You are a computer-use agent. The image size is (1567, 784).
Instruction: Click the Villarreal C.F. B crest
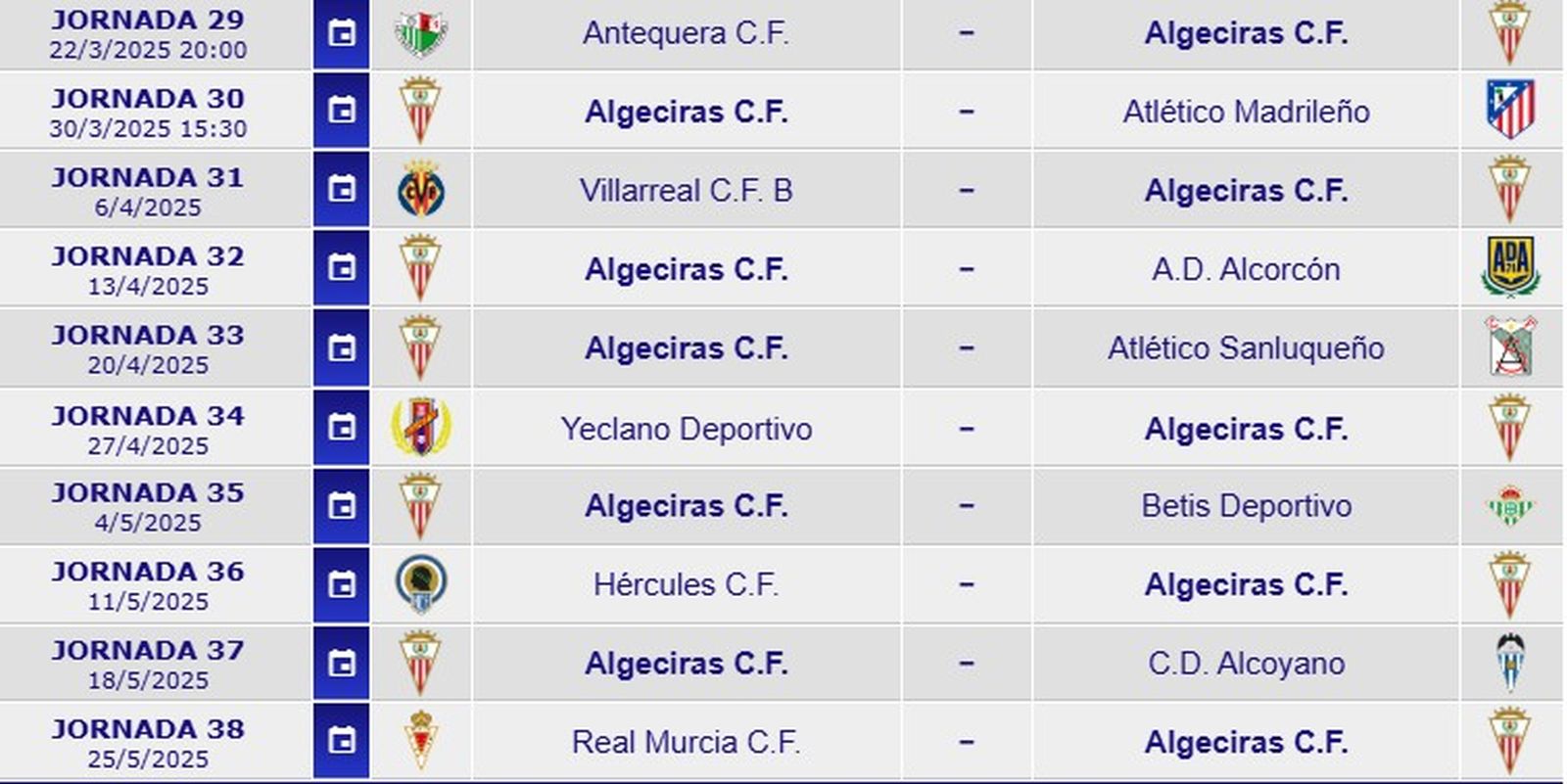coord(421,190)
